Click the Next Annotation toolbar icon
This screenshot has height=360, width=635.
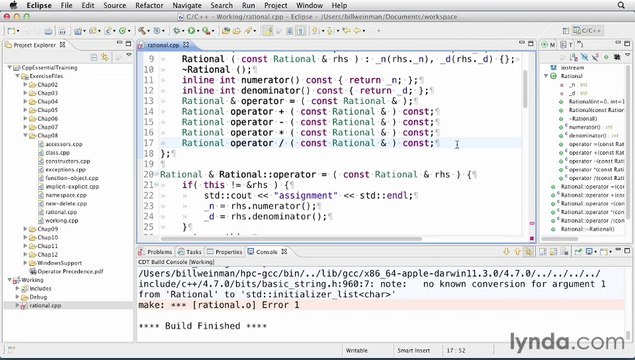[x=315, y=31]
